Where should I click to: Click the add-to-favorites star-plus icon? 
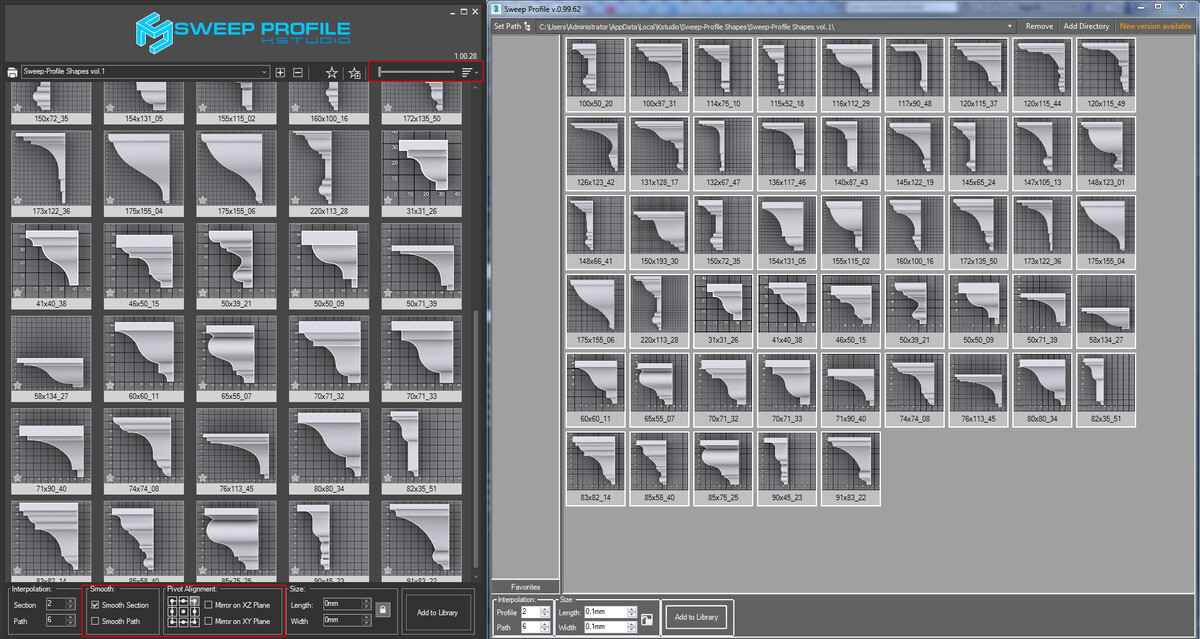point(355,72)
